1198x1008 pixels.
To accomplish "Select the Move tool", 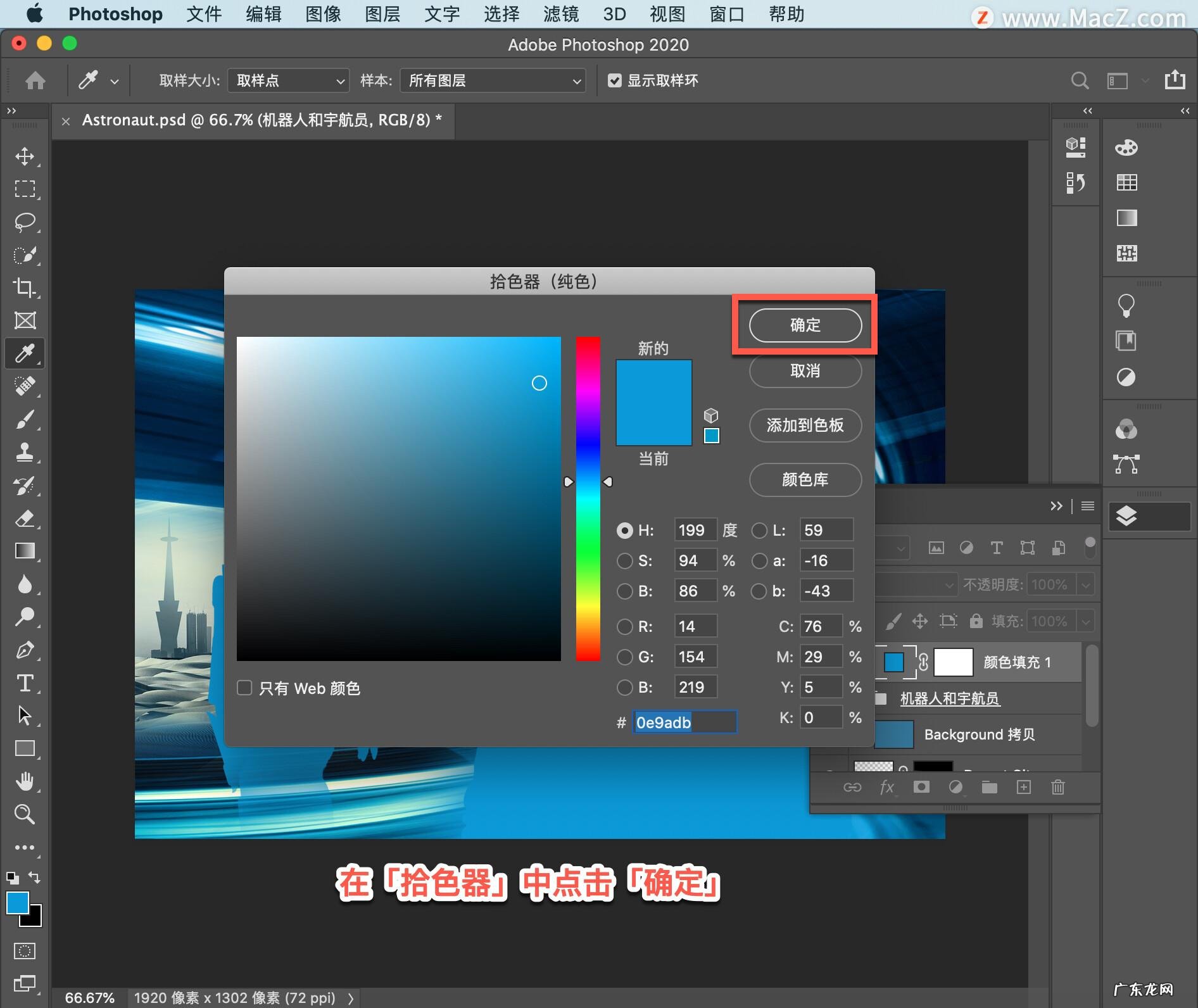I will (25, 156).
